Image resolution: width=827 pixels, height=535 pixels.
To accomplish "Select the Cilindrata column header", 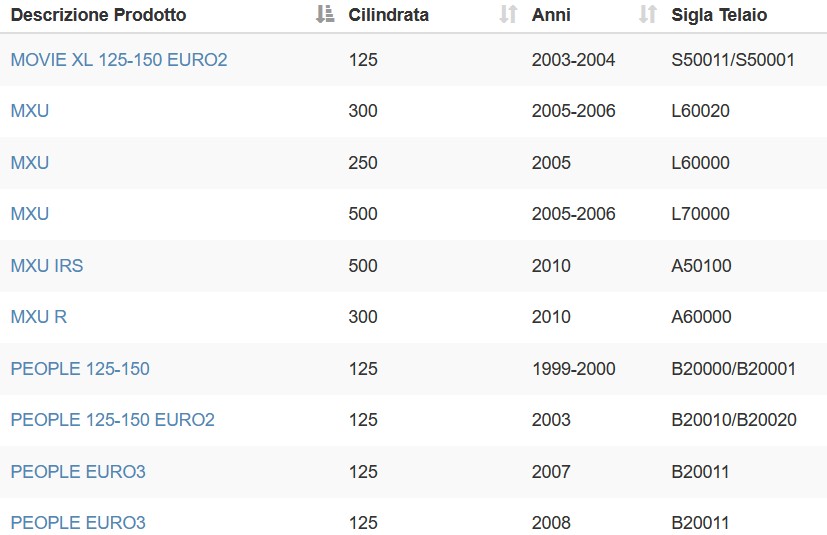I will pos(388,15).
